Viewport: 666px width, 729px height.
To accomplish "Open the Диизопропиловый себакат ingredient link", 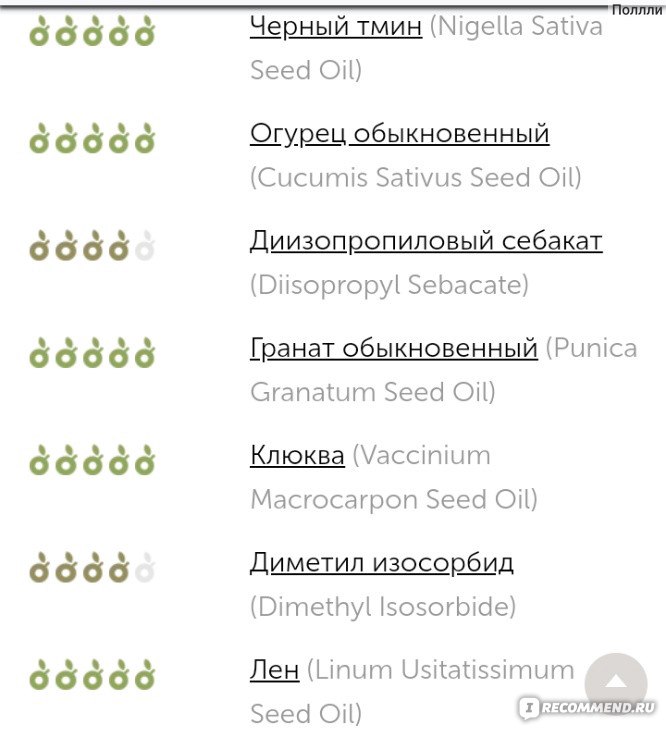I will click(x=426, y=241).
